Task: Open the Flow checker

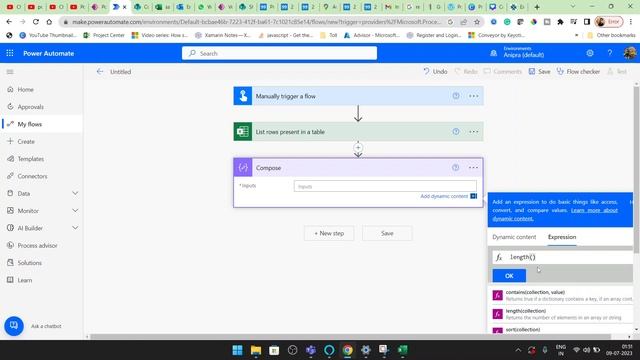Action: click(578, 71)
